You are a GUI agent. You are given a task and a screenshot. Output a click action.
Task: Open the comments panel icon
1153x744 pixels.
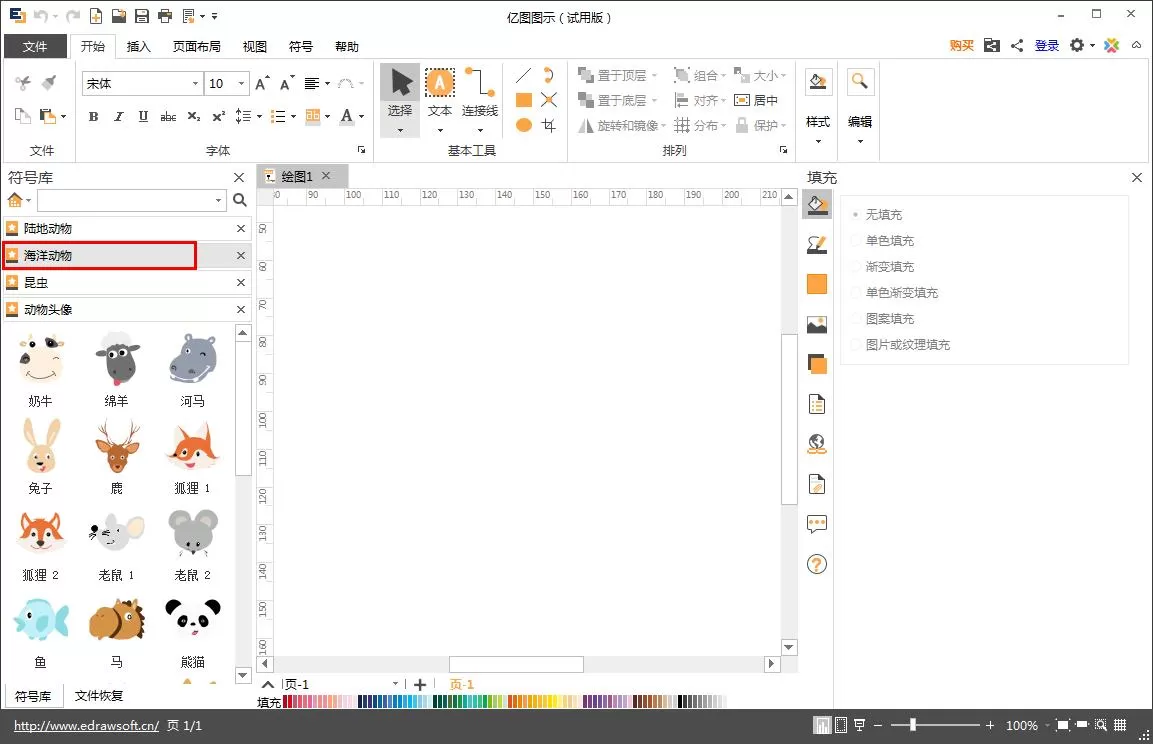[817, 523]
